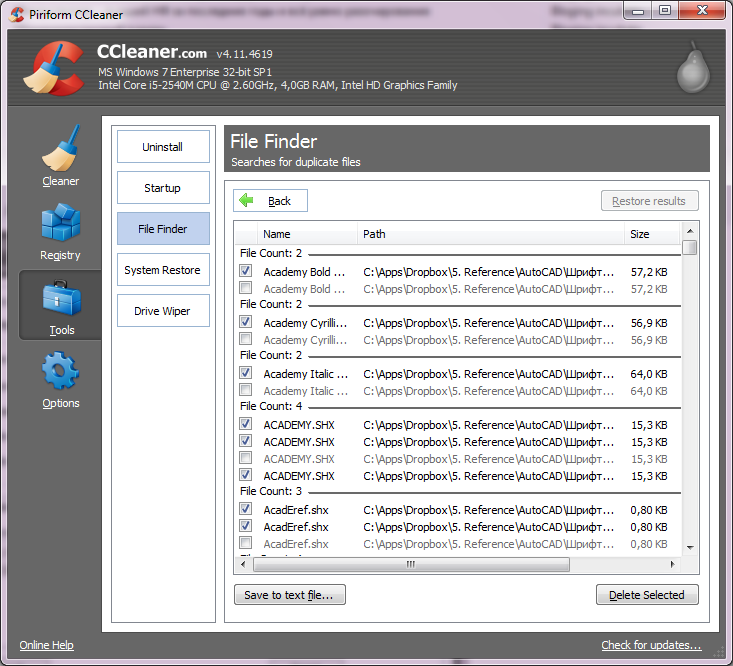Uncheck the second AcadEref.shx file
Viewport: 733px width, 666px height.
(245, 525)
